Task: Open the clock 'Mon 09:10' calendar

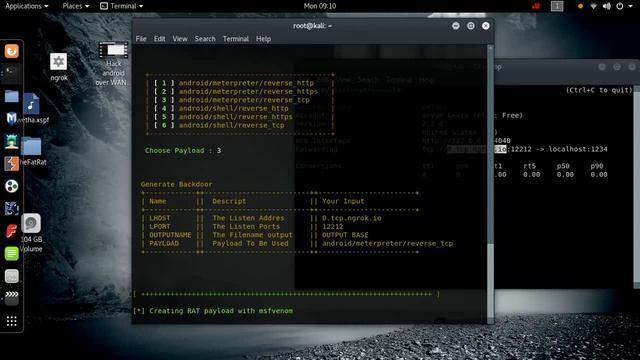Action: [320, 6]
